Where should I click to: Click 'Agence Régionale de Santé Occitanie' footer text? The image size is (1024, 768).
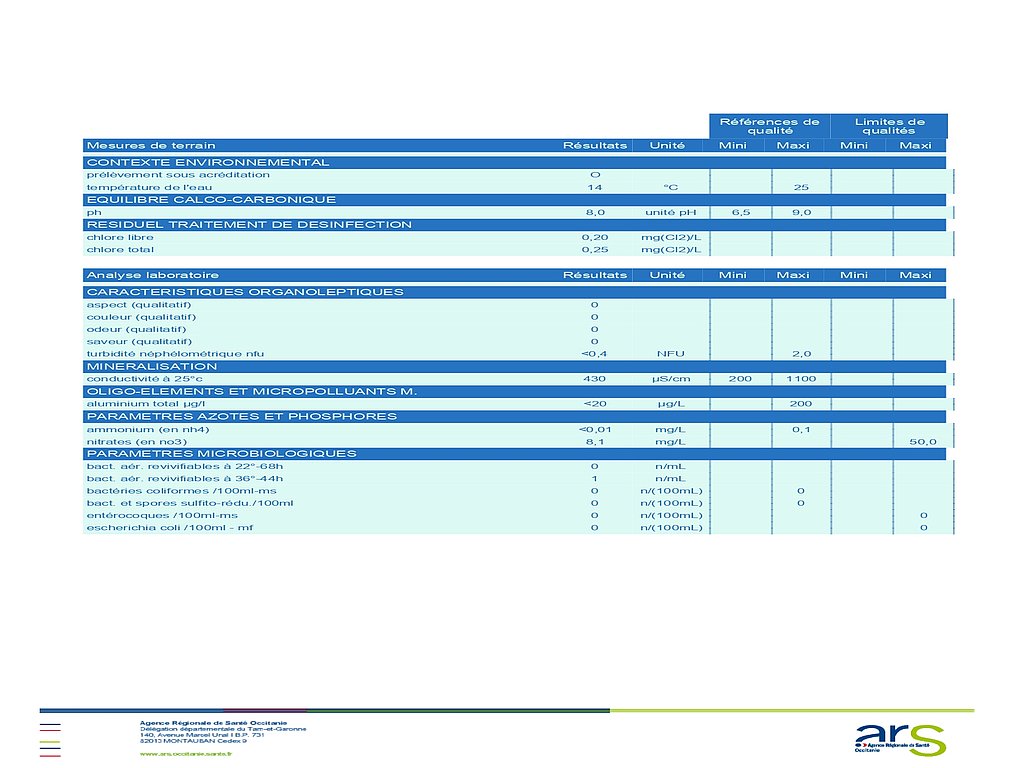tap(213, 723)
